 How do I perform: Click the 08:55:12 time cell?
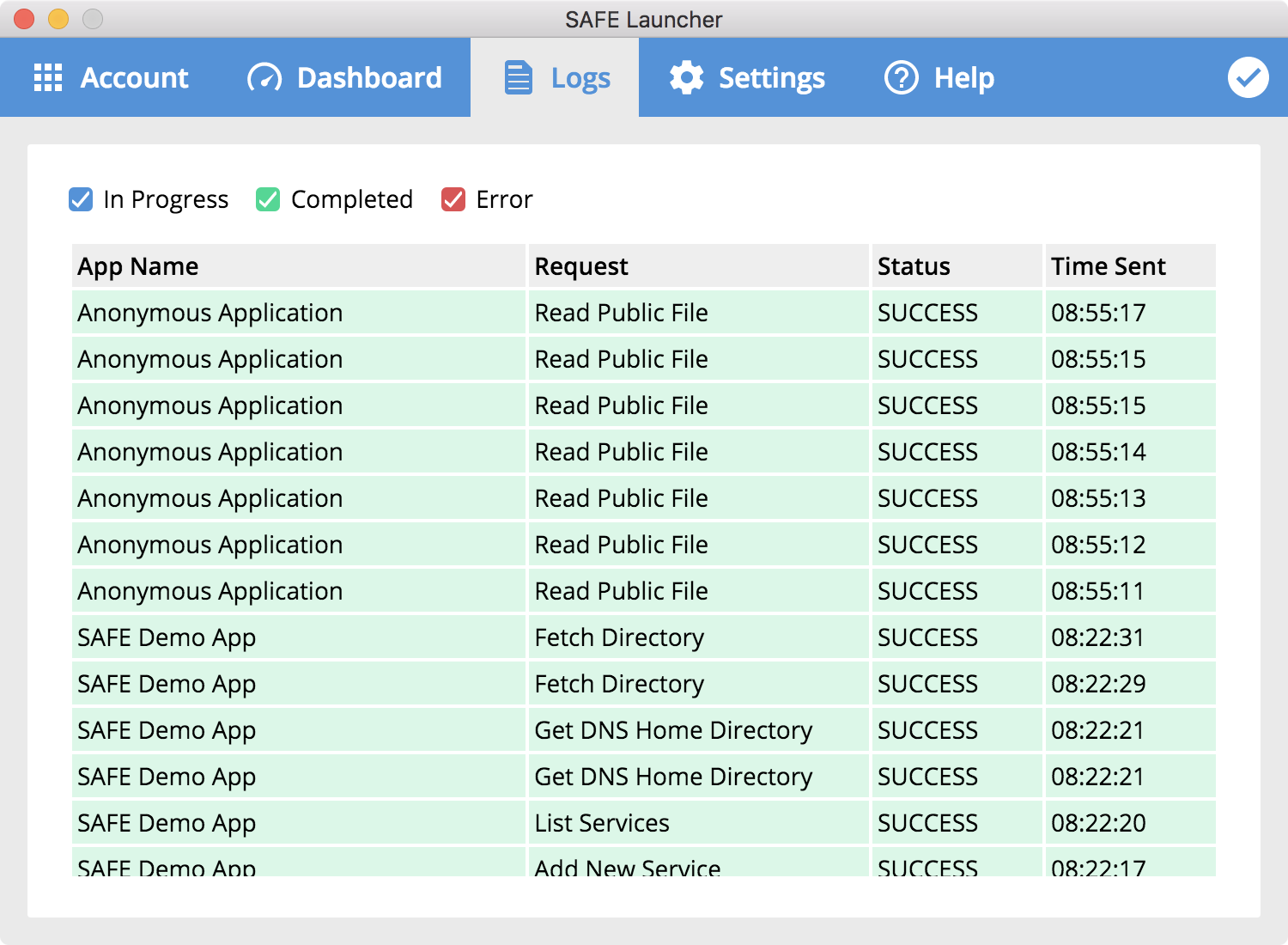pos(1131,545)
